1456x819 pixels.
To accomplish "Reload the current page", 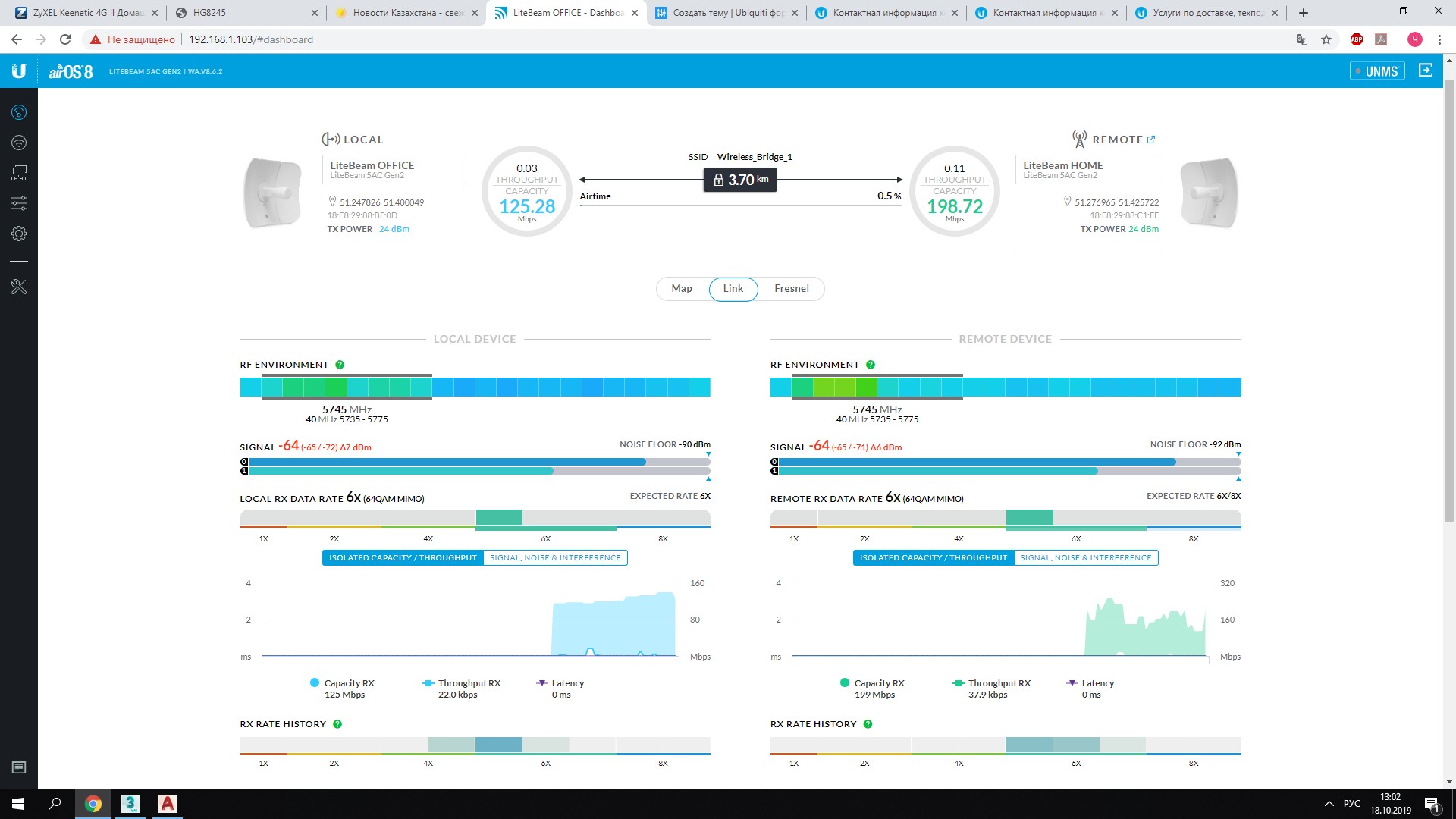I will tap(65, 39).
